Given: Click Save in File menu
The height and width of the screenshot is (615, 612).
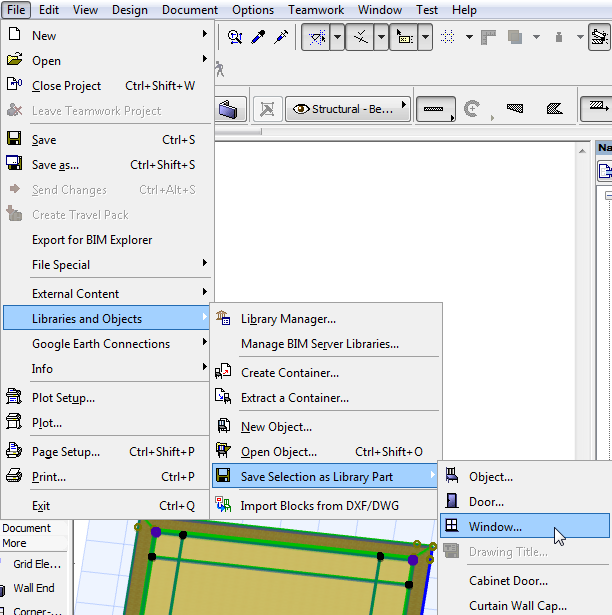Looking at the screenshot, I should pyautogui.click(x=107, y=140).
